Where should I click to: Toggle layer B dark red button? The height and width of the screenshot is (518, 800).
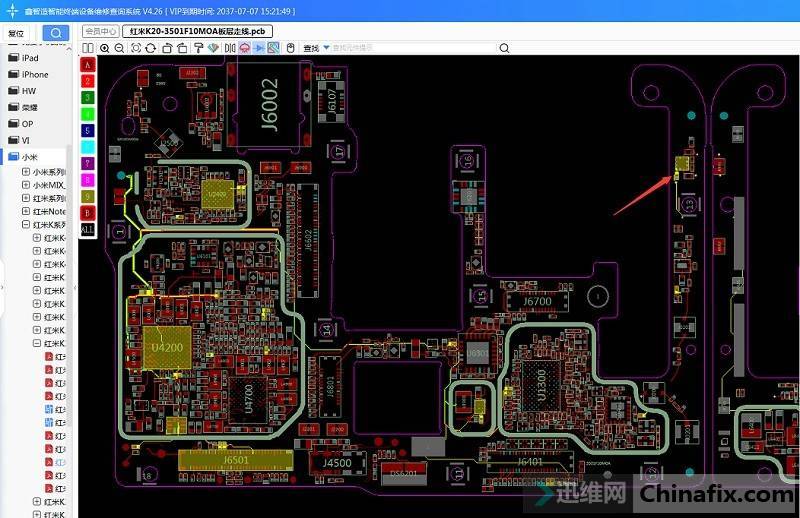click(87, 212)
